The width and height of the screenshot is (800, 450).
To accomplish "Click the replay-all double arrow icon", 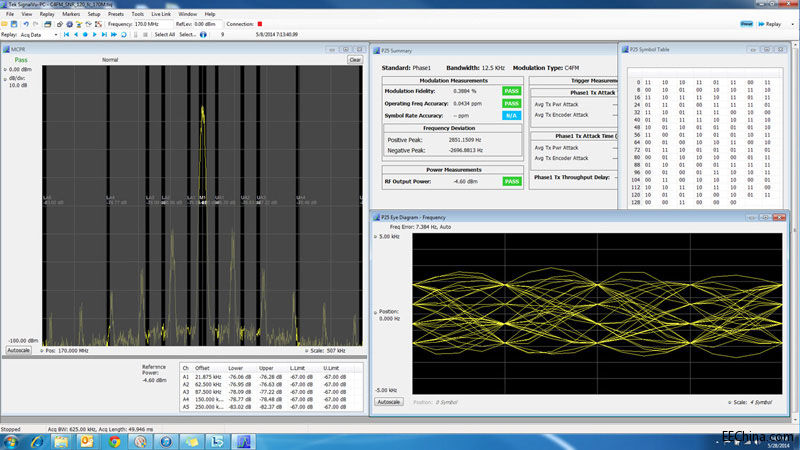I will click(114, 35).
